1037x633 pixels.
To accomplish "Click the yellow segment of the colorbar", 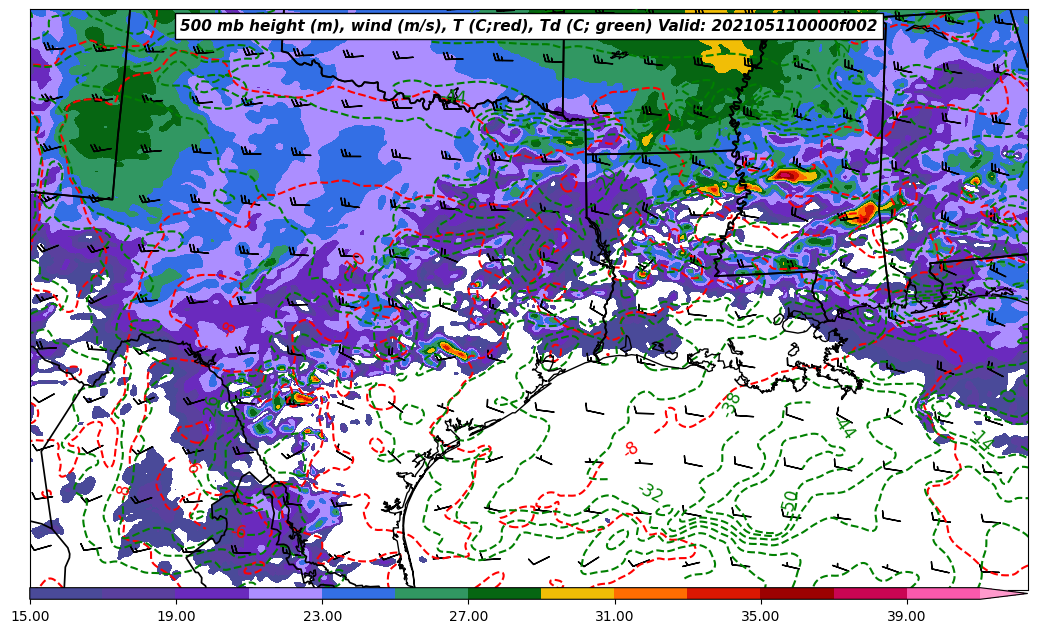I will 577,594.
